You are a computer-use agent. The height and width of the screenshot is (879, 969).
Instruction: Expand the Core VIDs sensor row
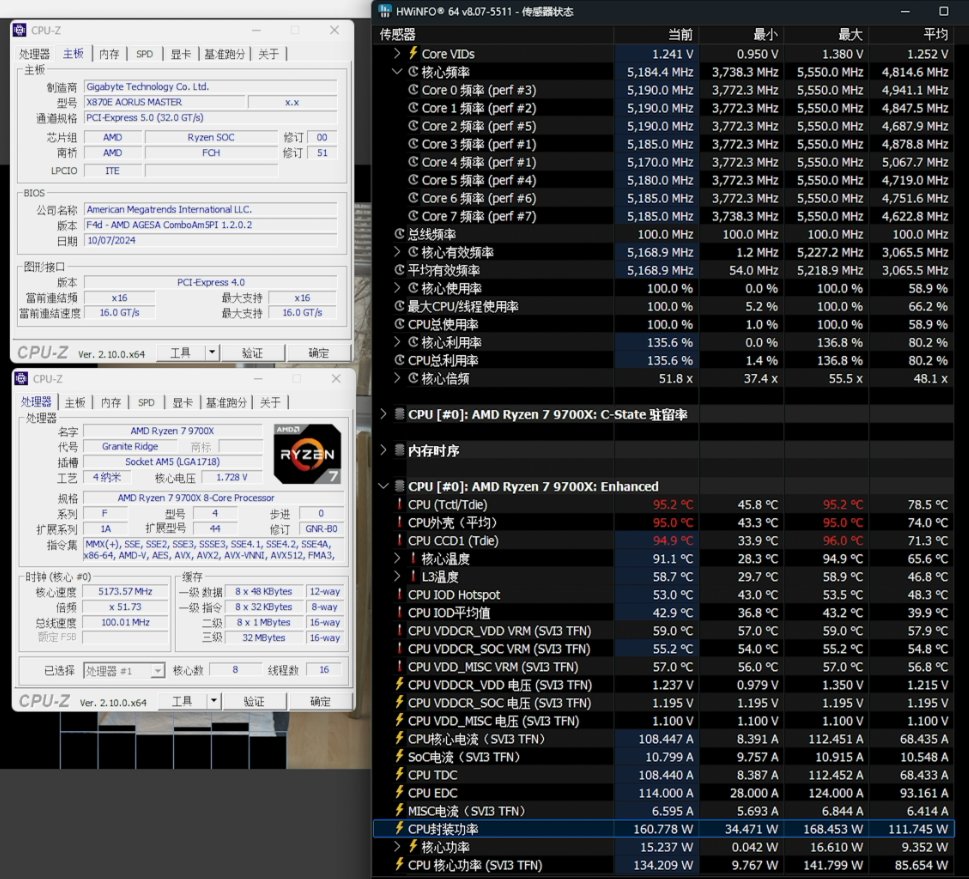397,54
